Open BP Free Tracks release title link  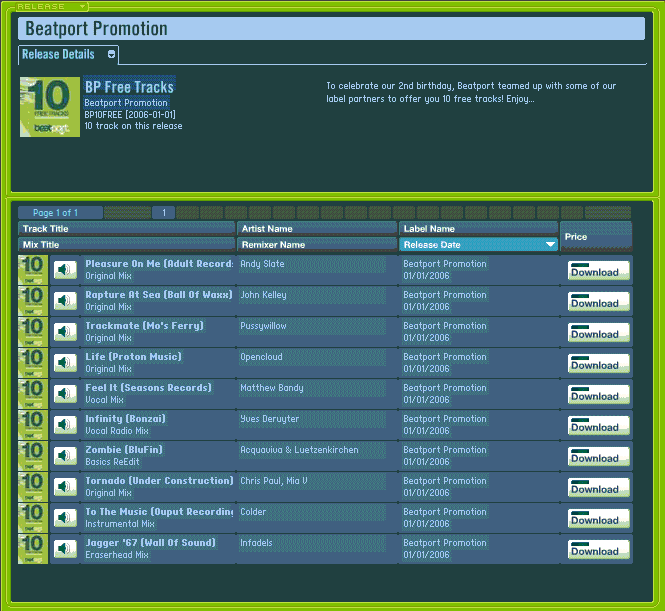tap(129, 87)
